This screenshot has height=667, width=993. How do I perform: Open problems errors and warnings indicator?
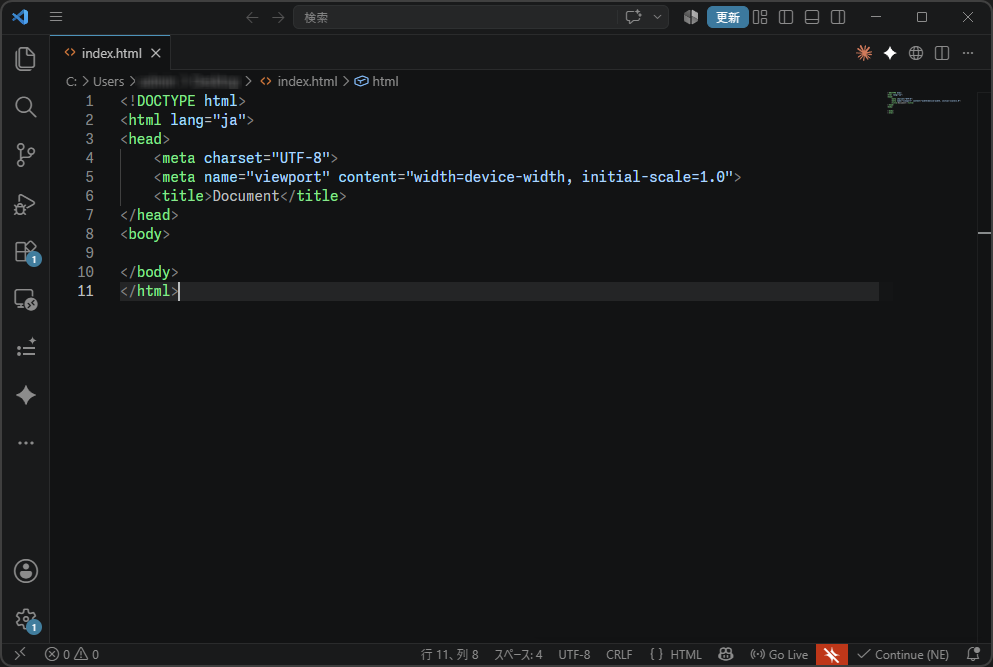(72, 654)
